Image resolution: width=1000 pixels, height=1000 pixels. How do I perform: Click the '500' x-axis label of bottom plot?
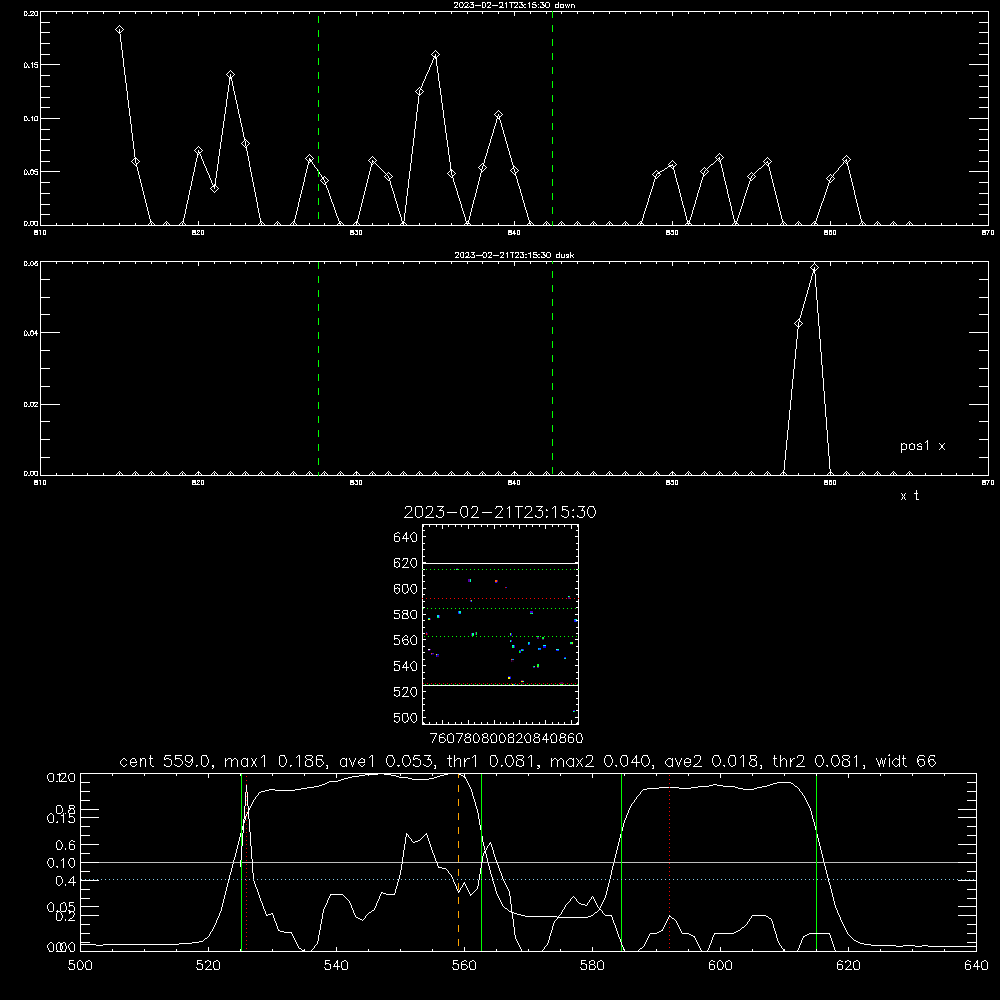[80, 966]
